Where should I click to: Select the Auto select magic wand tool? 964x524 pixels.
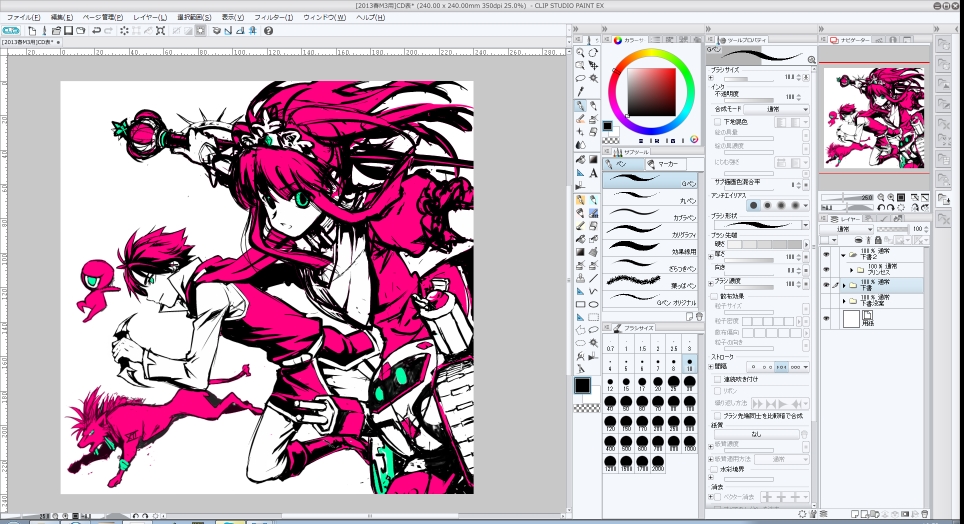(x=593, y=79)
